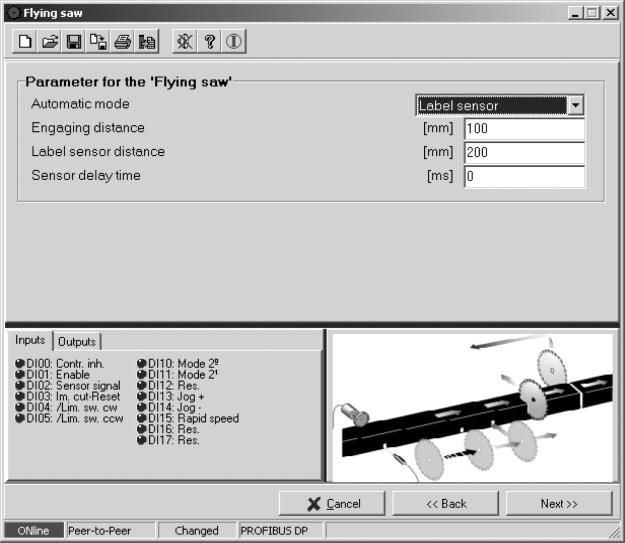Click DI16: Res. entry
625x543 pixels.
pos(168,429)
